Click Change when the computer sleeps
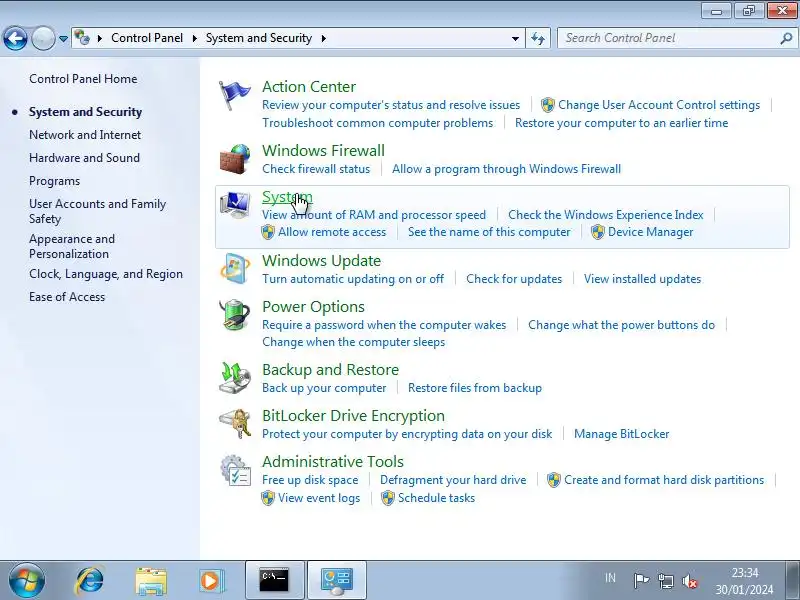Viewport: 800px width, 600px height. (354, 342)
